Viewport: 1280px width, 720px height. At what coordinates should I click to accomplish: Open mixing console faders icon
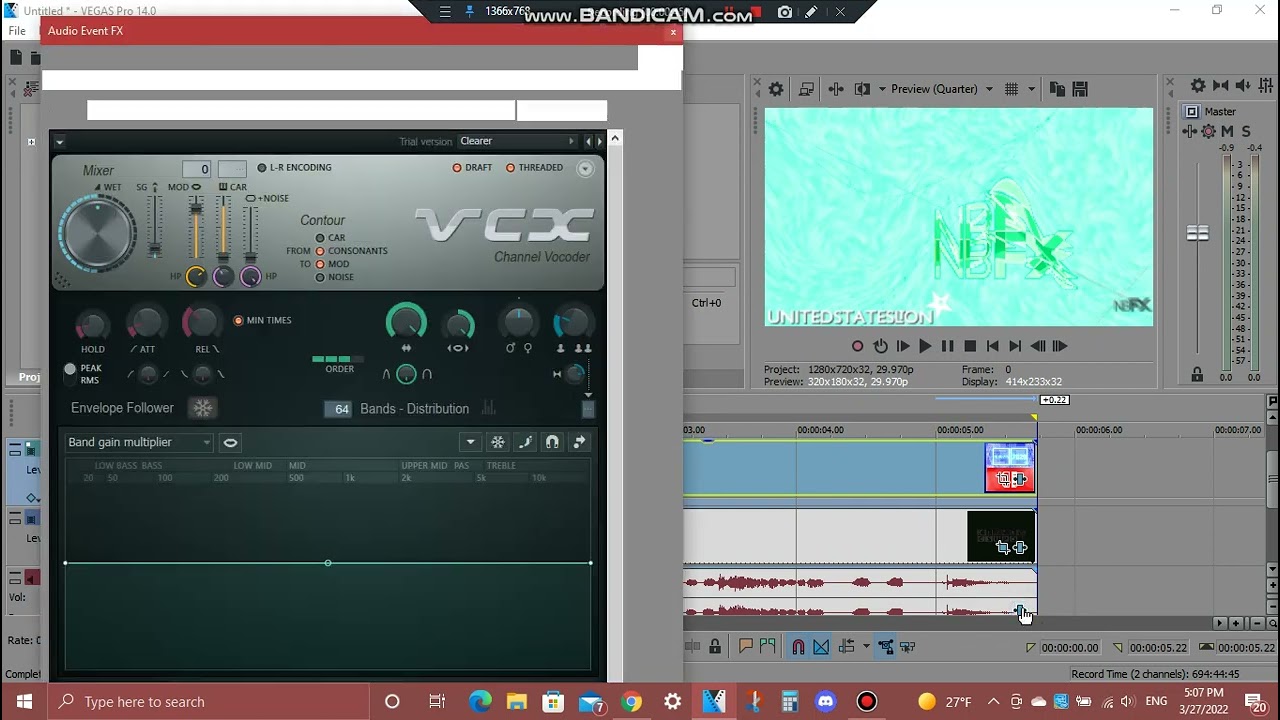1267,86
